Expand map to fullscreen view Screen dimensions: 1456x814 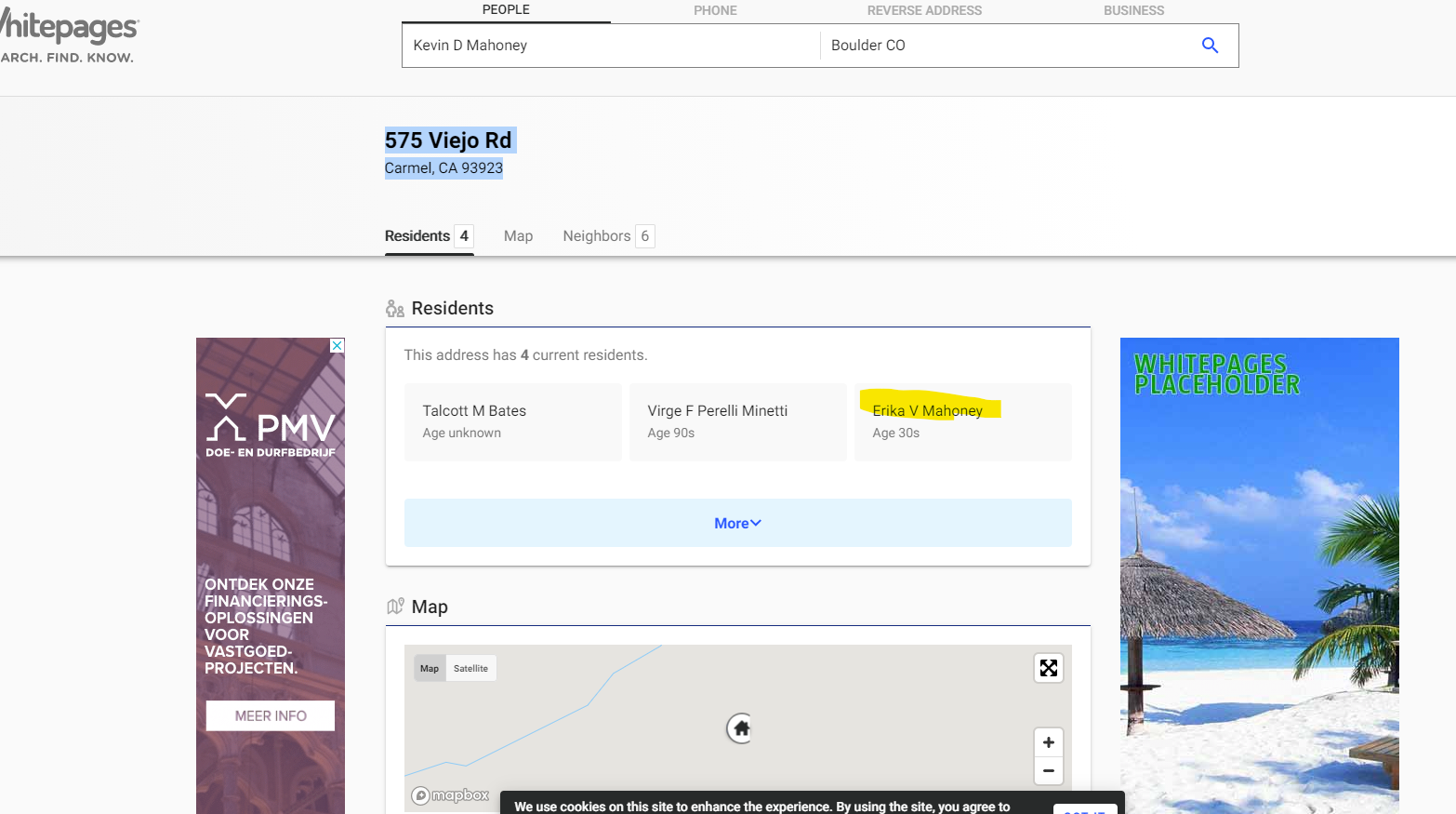[x=1049, y=668]
